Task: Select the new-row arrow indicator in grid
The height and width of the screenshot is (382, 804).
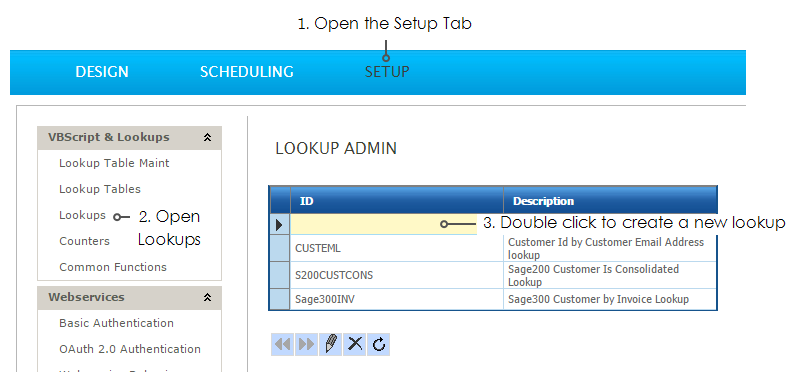Action: click(x=279, y=225)
